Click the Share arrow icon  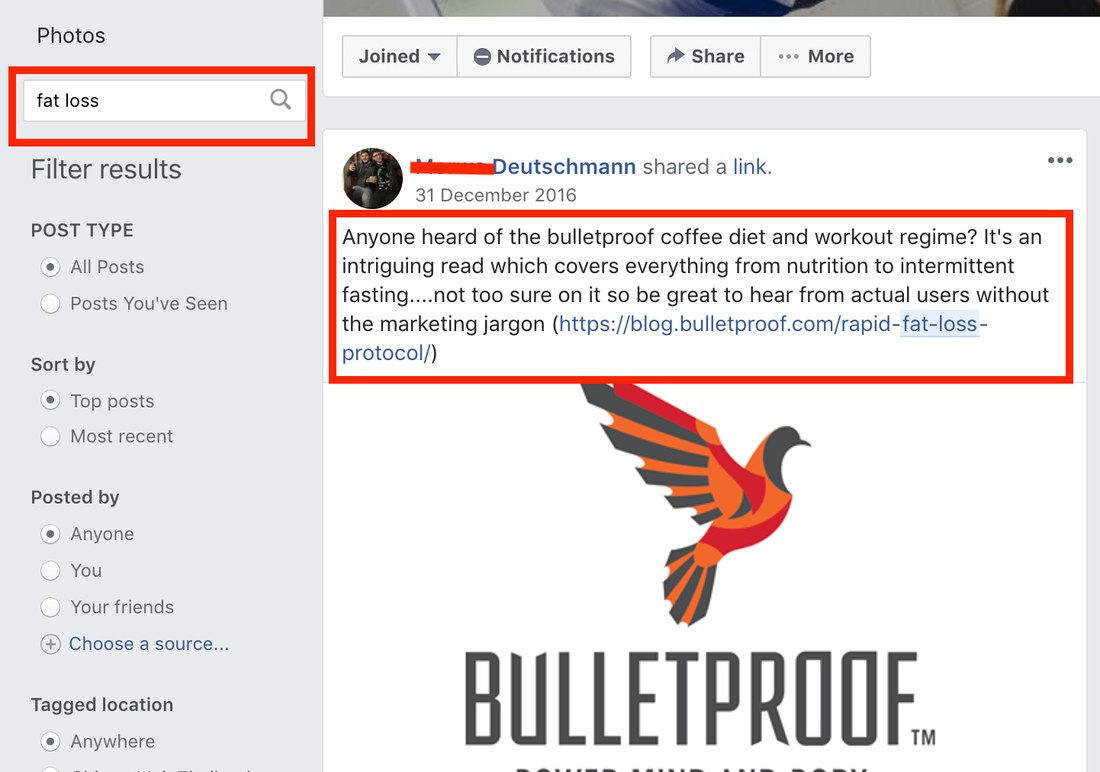click(x=675, y=55)
